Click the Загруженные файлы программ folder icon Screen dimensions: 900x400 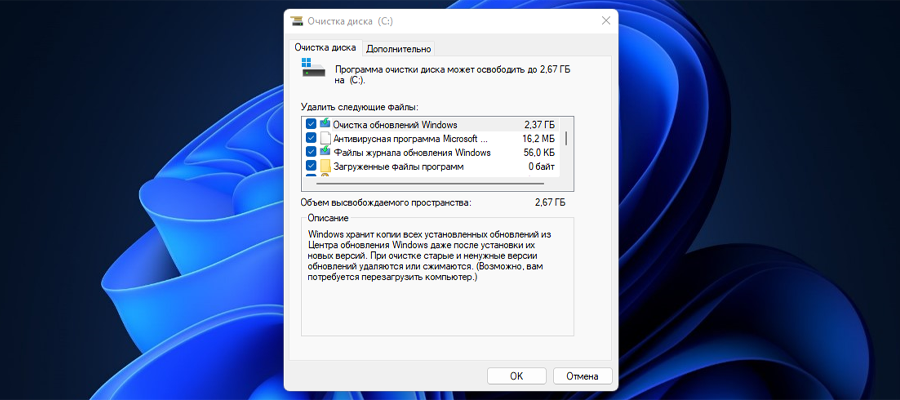point(325,167)
